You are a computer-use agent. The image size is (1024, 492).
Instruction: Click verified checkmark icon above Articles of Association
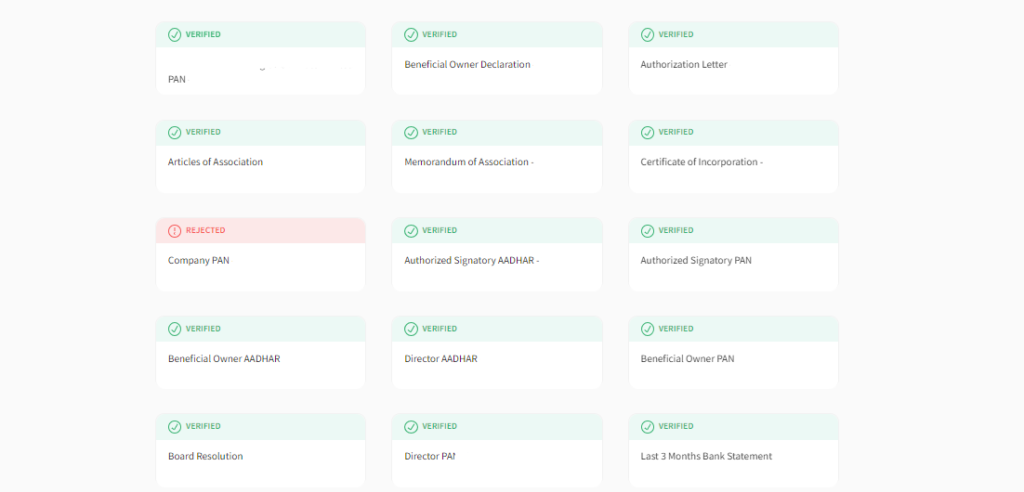[x=175, y=133]
